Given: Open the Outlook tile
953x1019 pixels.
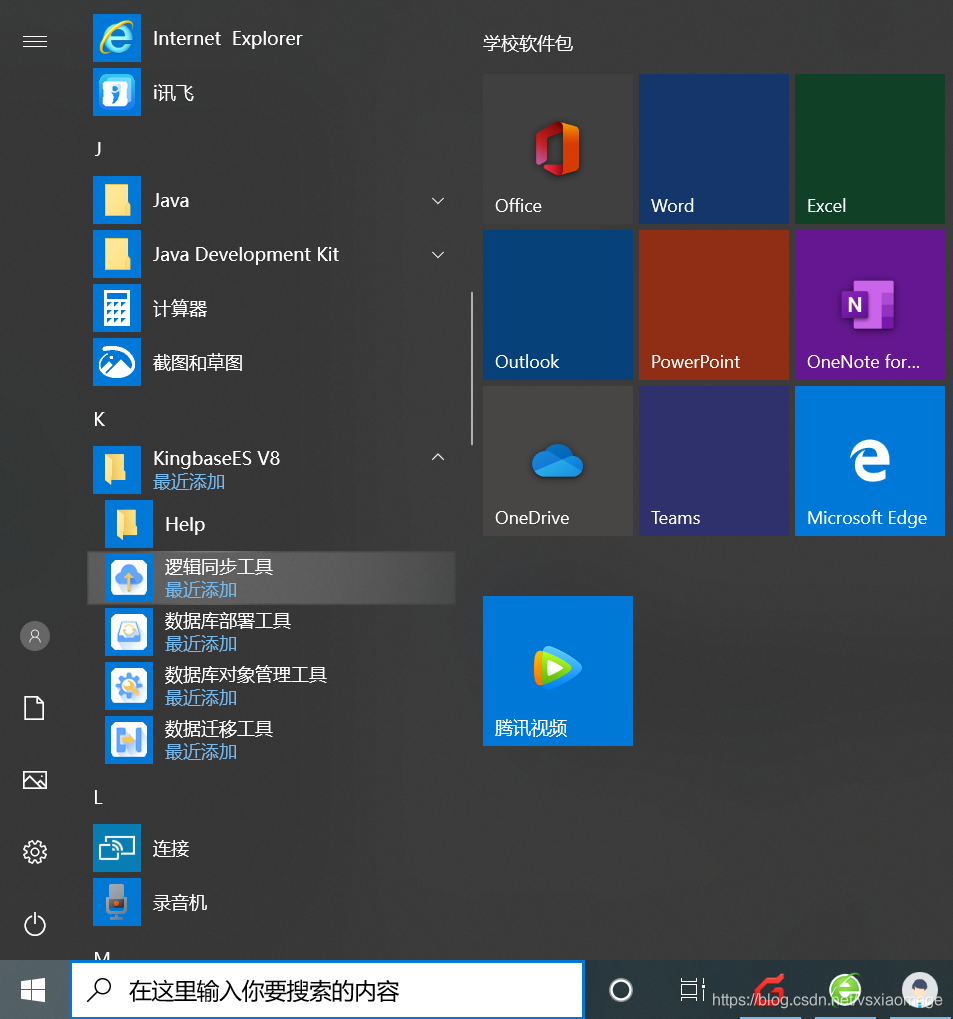Looking at the screenshot, I should (x=558, y=305).
